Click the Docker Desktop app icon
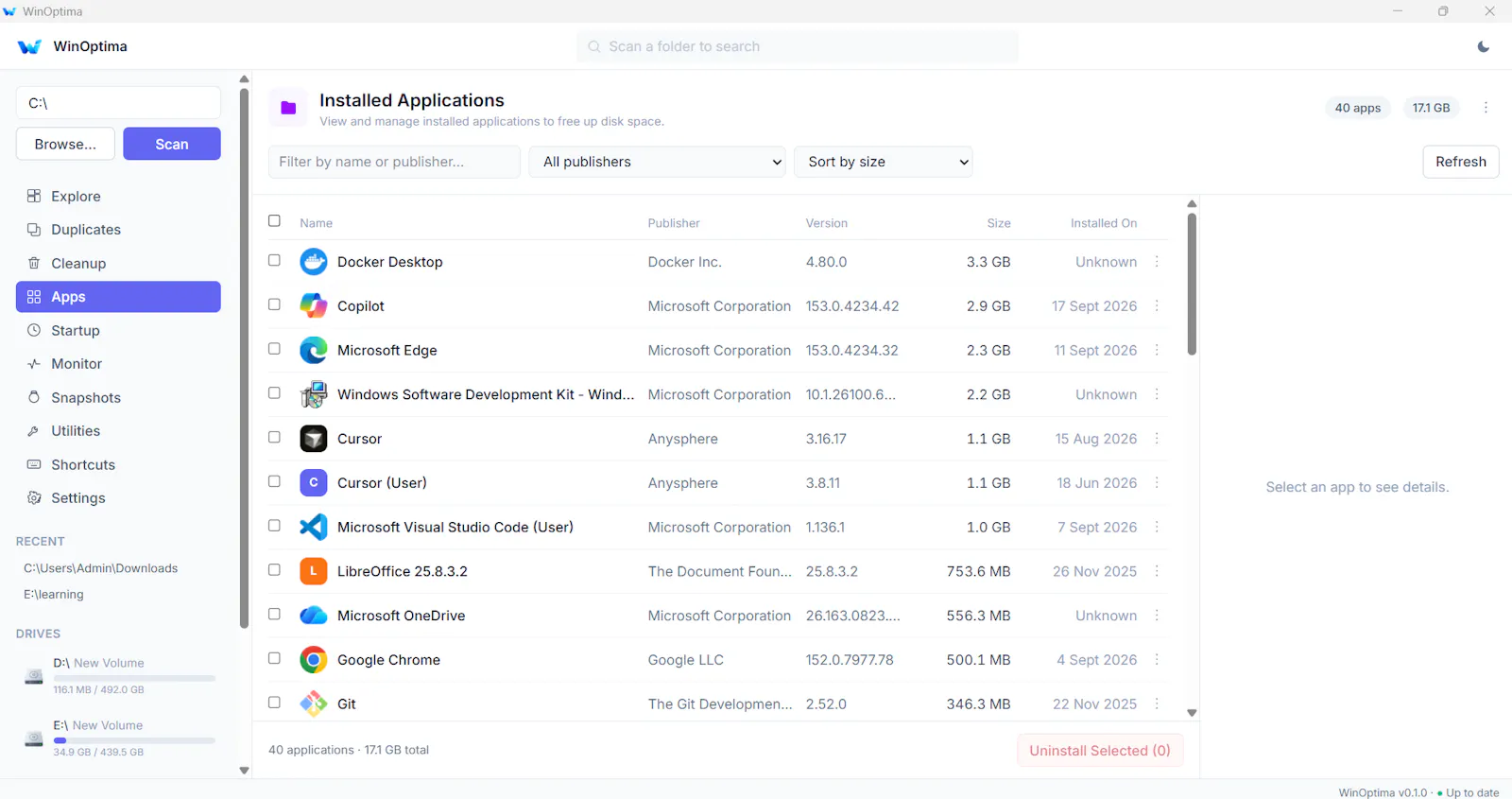This screenshot has height=799, width=1512. point(314,262)
